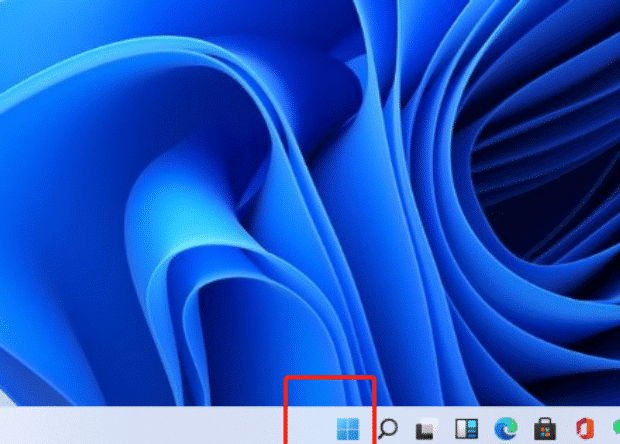This screenshot has width=620, height=444.
Task: Launch Microsoft Edge browser
Action: pyautogui.click(x=504, y=429)
